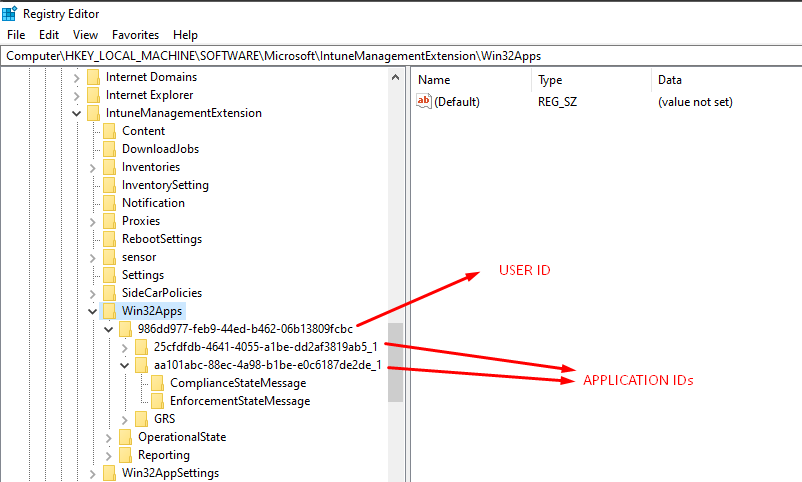Expand the Win32AppSettings key
Screen dimensions: 802x482
[93, 474]
